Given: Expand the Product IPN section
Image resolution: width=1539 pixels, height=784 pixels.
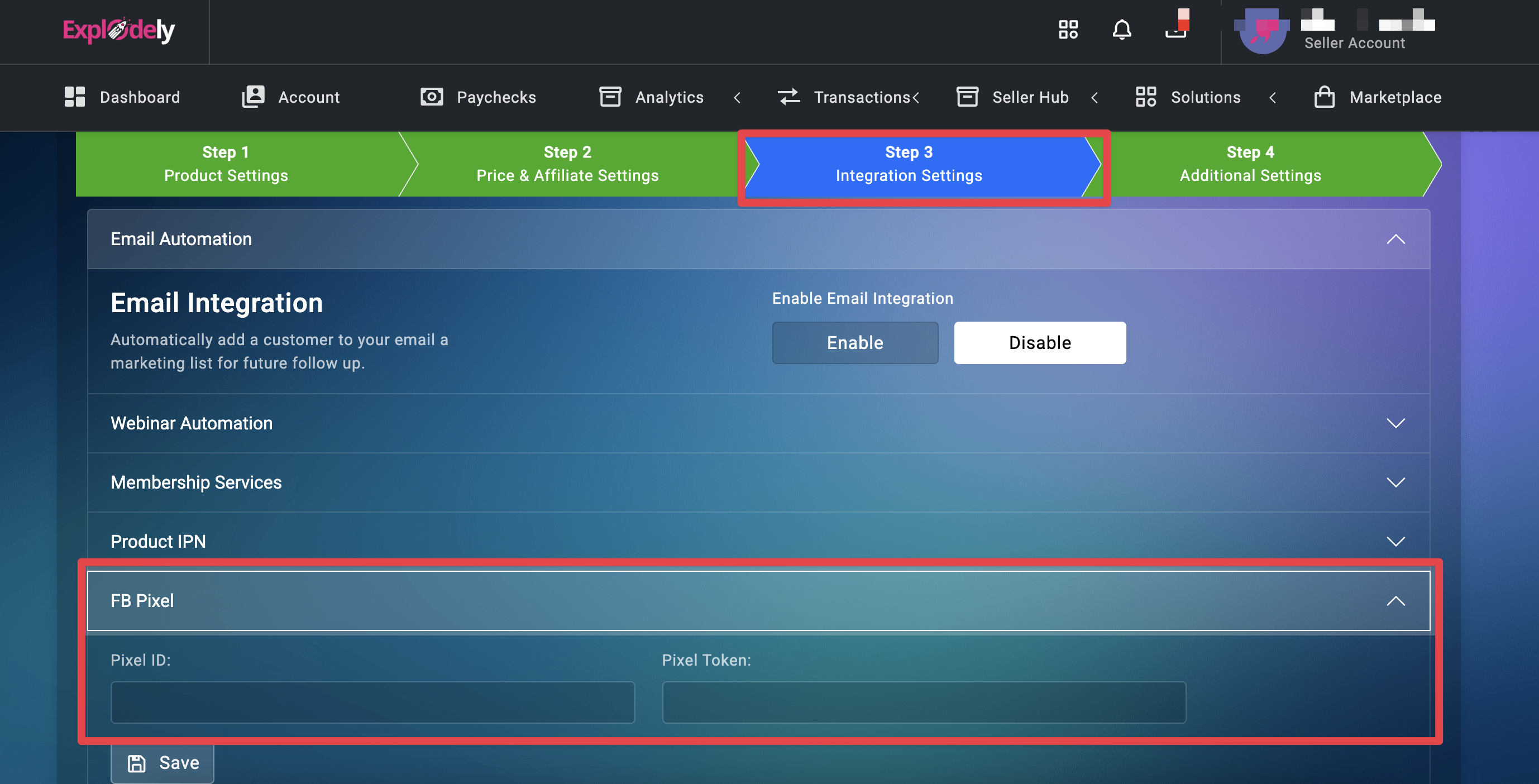Looking at the screenshot, I should 1395,542.
